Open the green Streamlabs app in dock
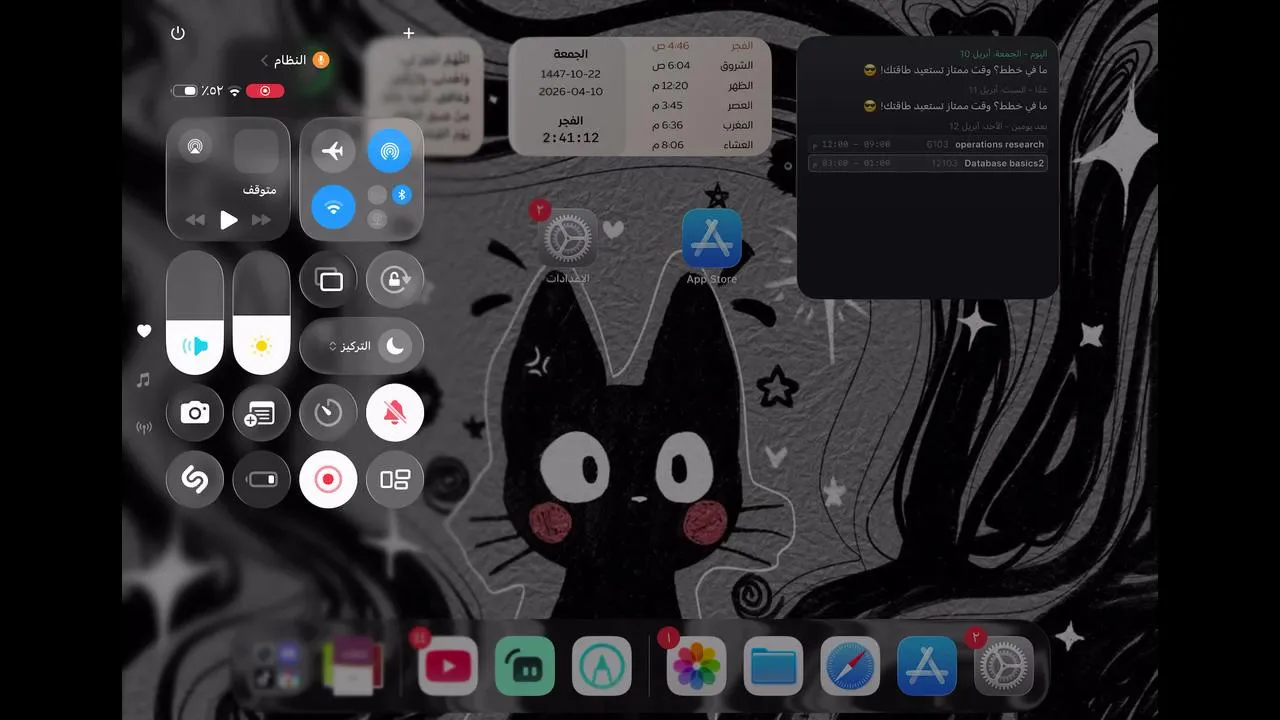Image resolution: width=1280 pixels, height=720 pixels. (525, 666)
